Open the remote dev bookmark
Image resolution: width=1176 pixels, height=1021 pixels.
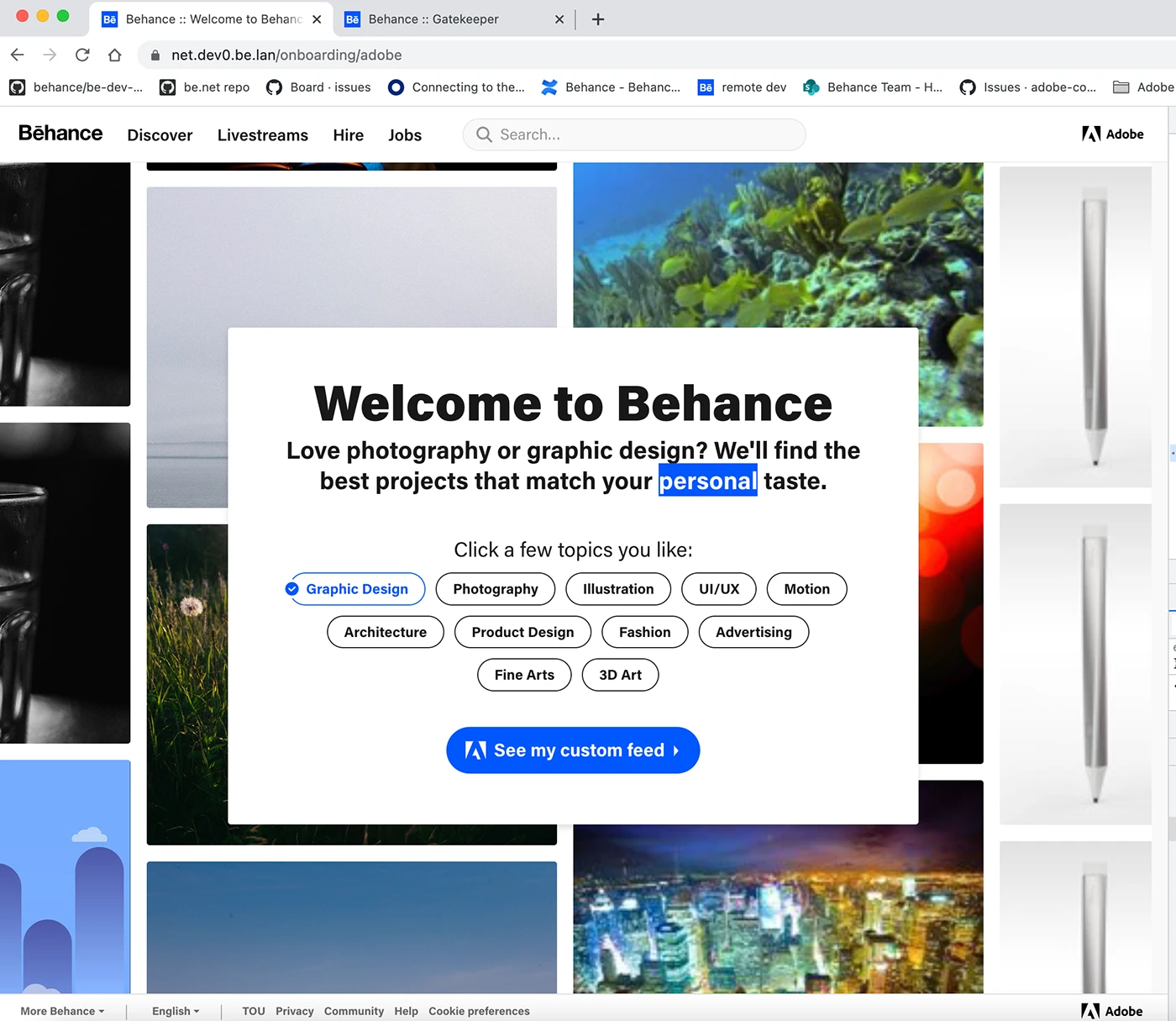point(743,87)
